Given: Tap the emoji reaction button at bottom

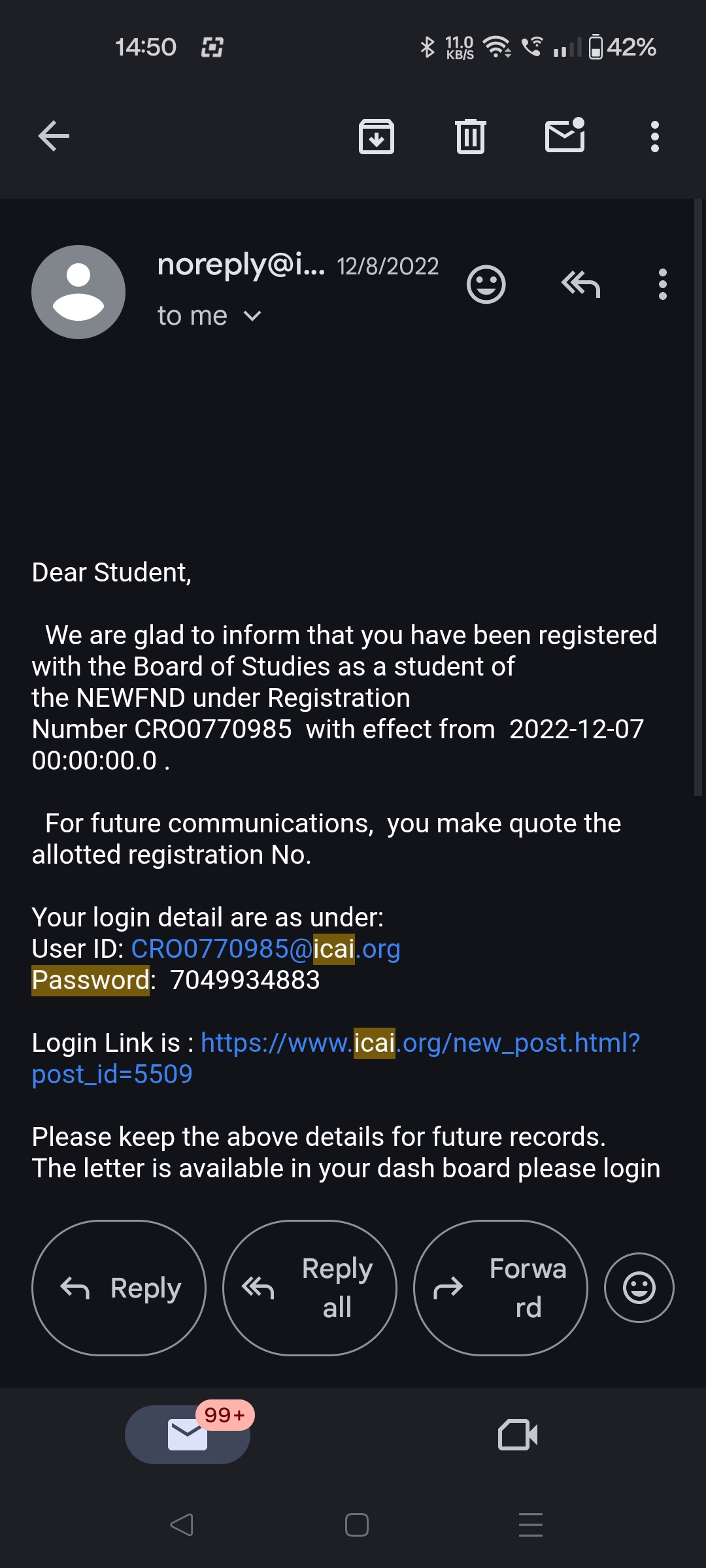Looking at the screenshot, I should tap(639, 1288).
